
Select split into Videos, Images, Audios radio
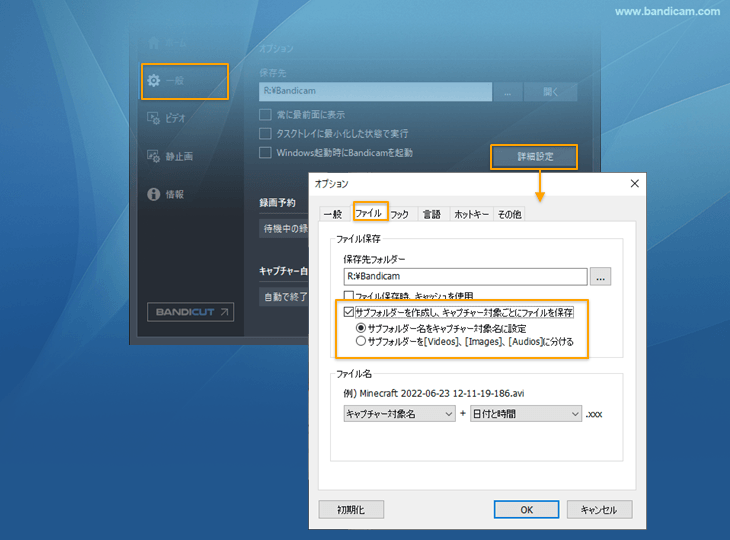[x=361, y=341]
